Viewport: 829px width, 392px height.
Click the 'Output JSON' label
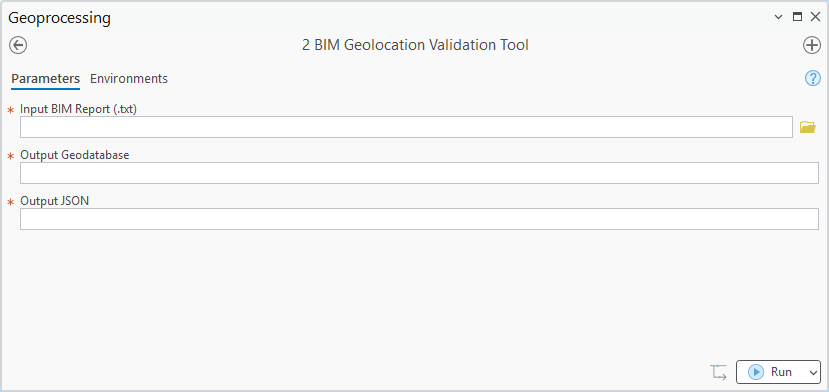pyautogui.click(x=54, y=201)
